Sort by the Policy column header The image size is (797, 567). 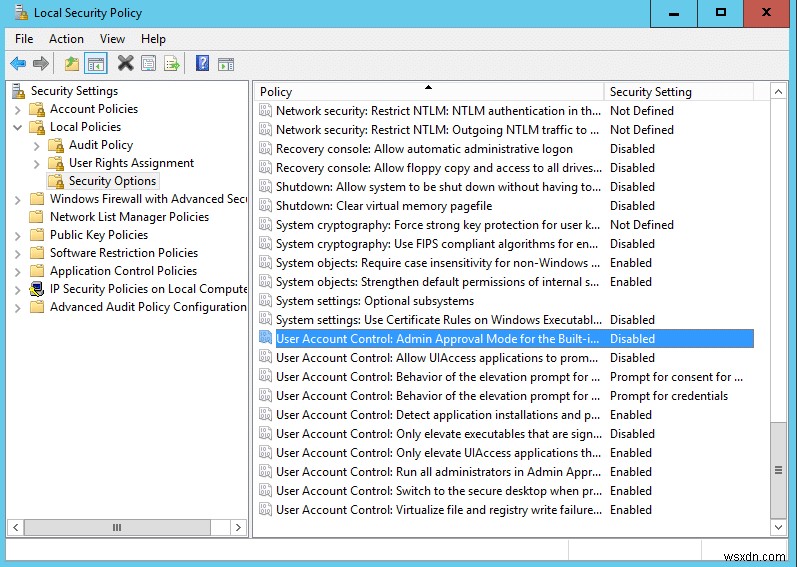[x=428, y=92]
